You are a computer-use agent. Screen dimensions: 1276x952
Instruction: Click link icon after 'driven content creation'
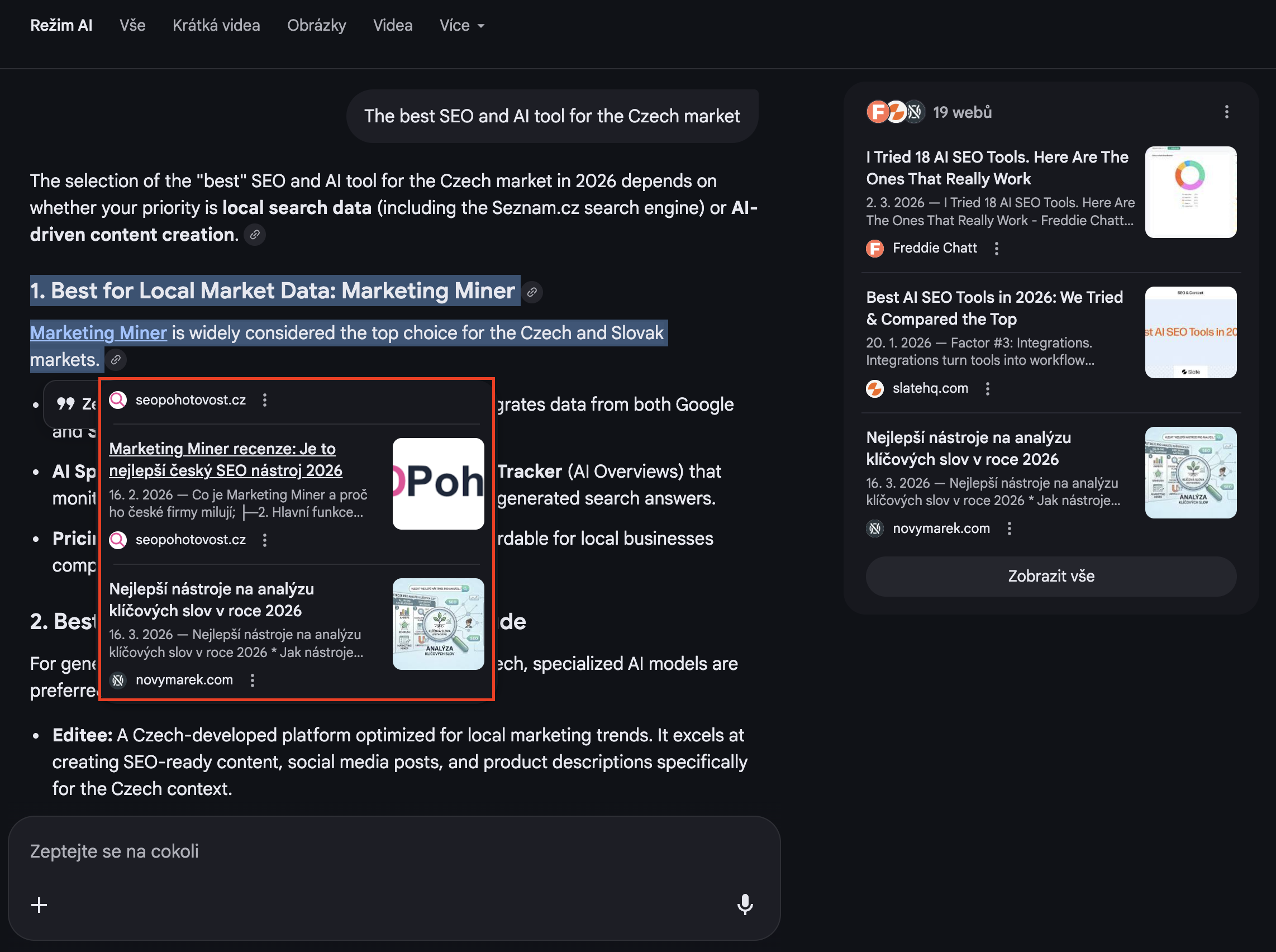(254, 235)
